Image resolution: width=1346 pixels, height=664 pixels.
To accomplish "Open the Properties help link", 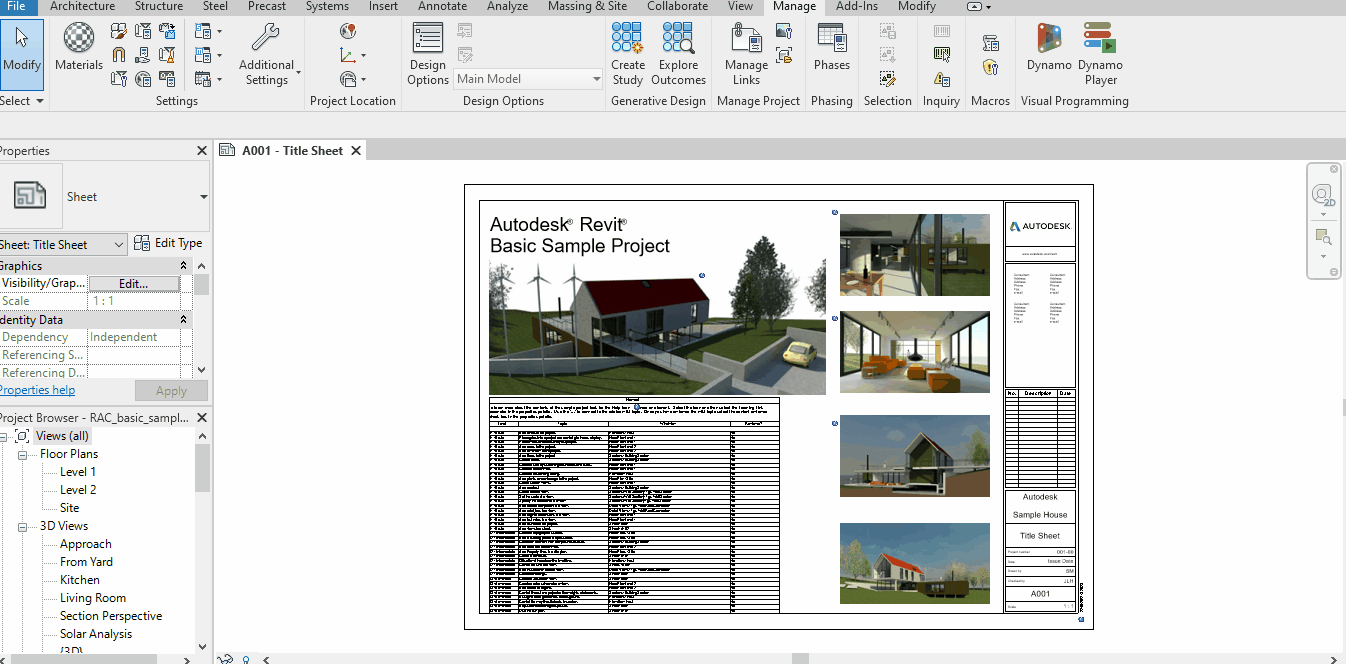I will [x=37, y=390].
